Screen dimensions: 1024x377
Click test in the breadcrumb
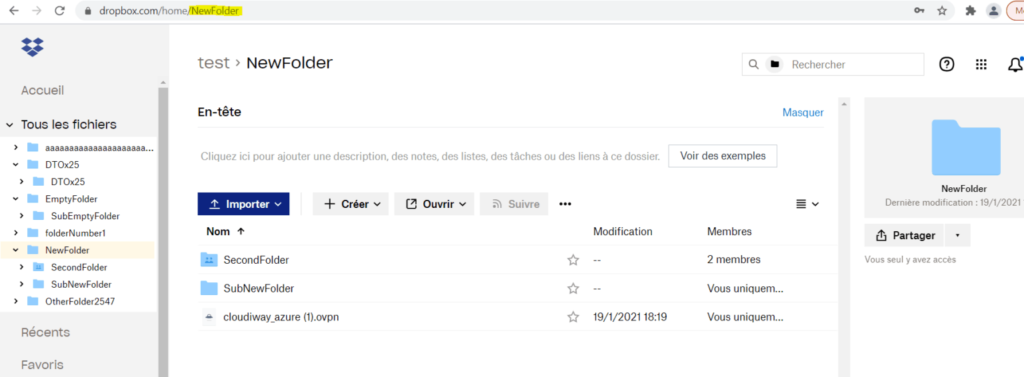pos(214,63)
